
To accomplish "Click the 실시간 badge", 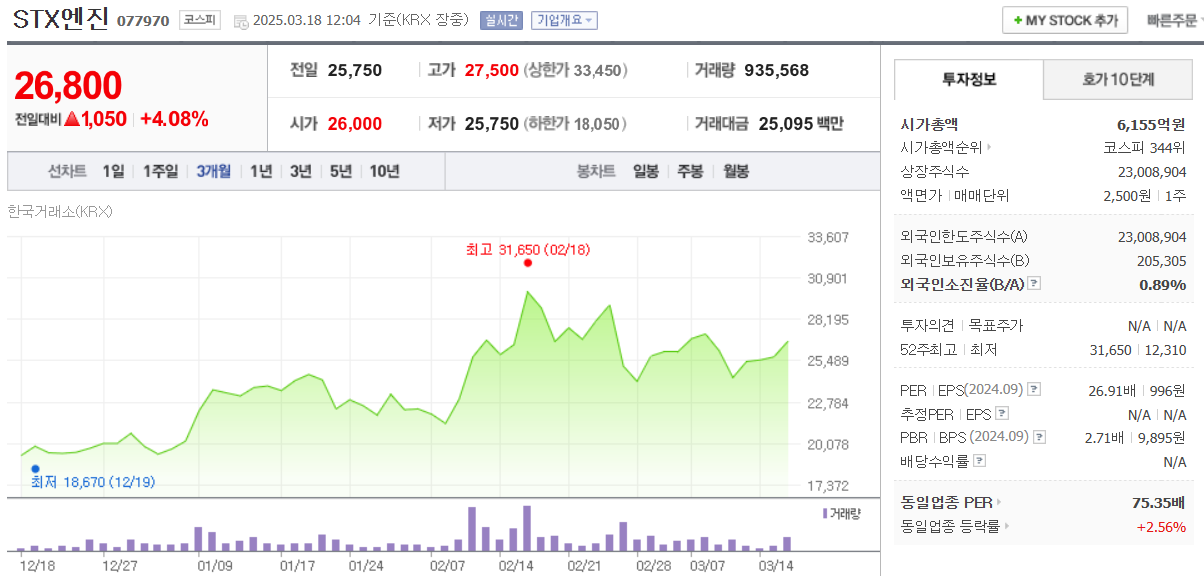I will [x=501, y=20].
